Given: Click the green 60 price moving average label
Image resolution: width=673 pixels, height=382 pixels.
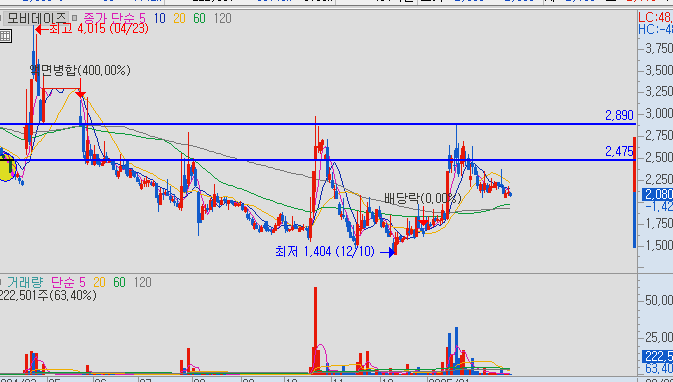Looking at the screenshot, I should coord(199,18).
